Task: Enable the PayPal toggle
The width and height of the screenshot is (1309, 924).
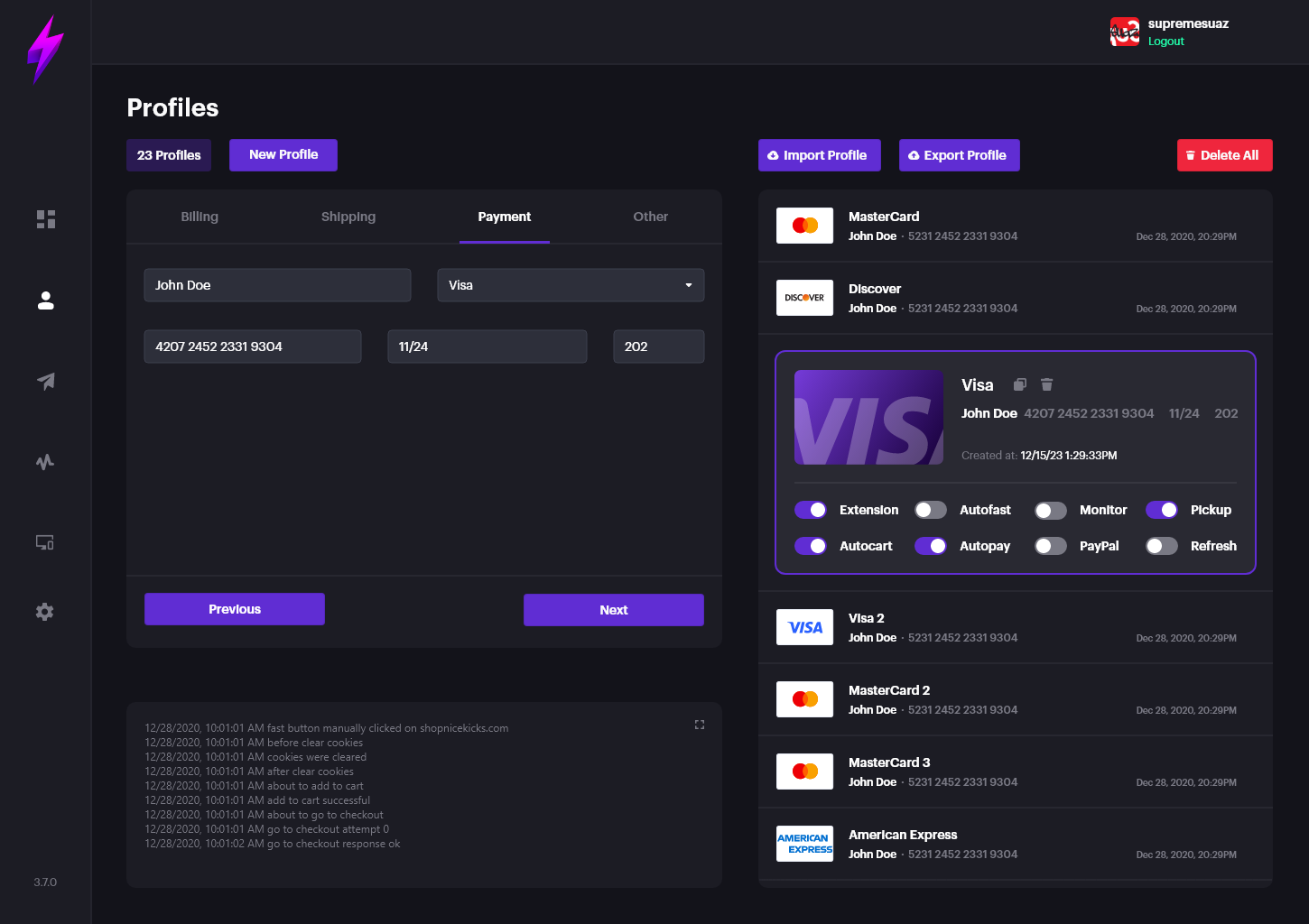Action: (1051, 546)
